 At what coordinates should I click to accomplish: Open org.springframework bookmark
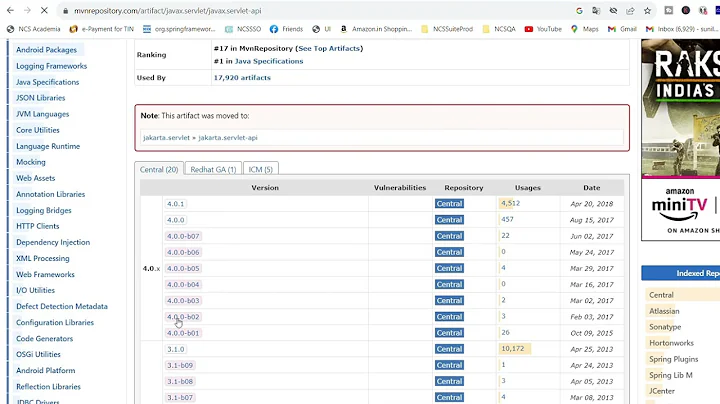tap(179, 29)
